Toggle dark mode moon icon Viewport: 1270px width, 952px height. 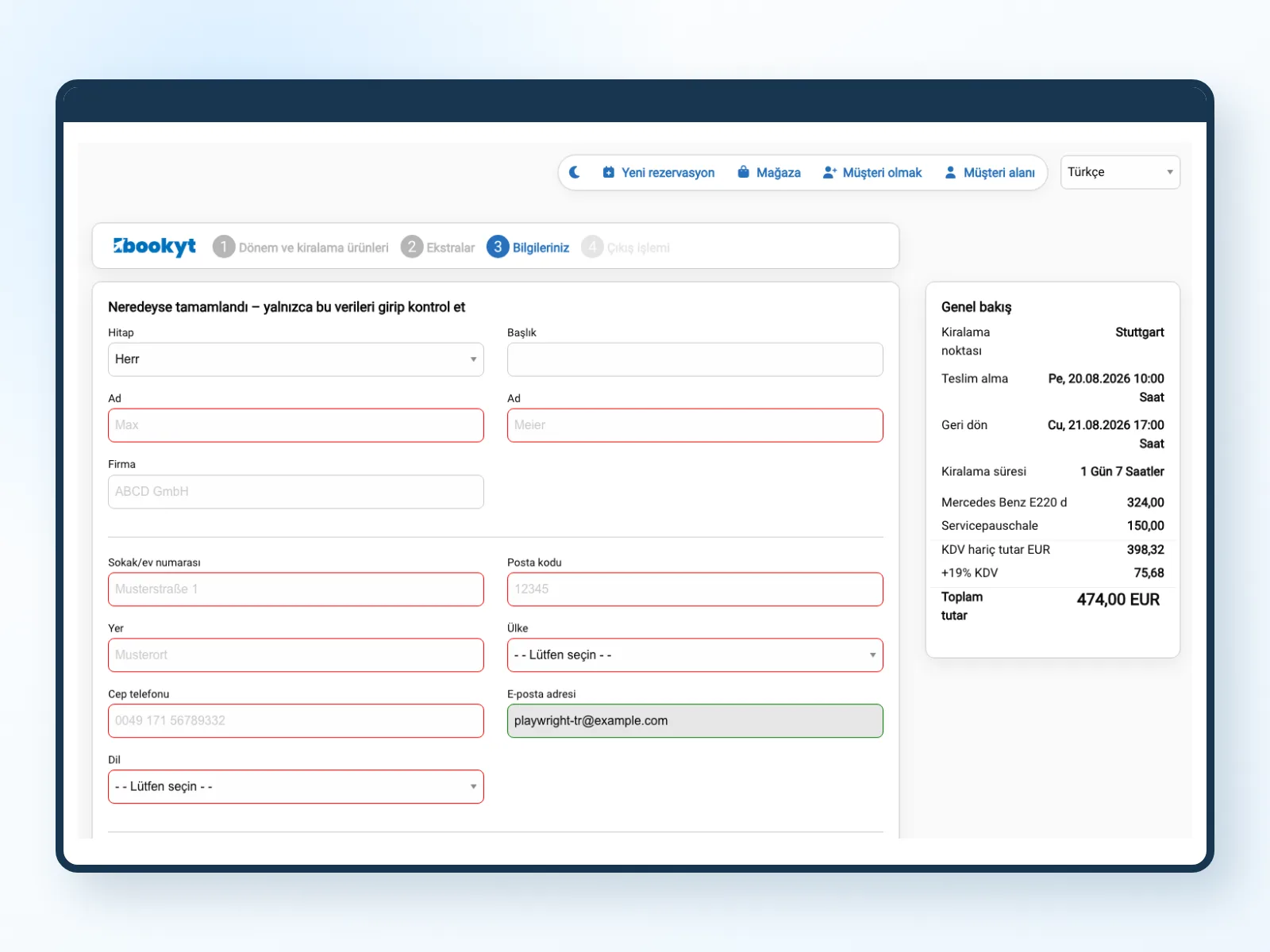(x=575, y=172)
